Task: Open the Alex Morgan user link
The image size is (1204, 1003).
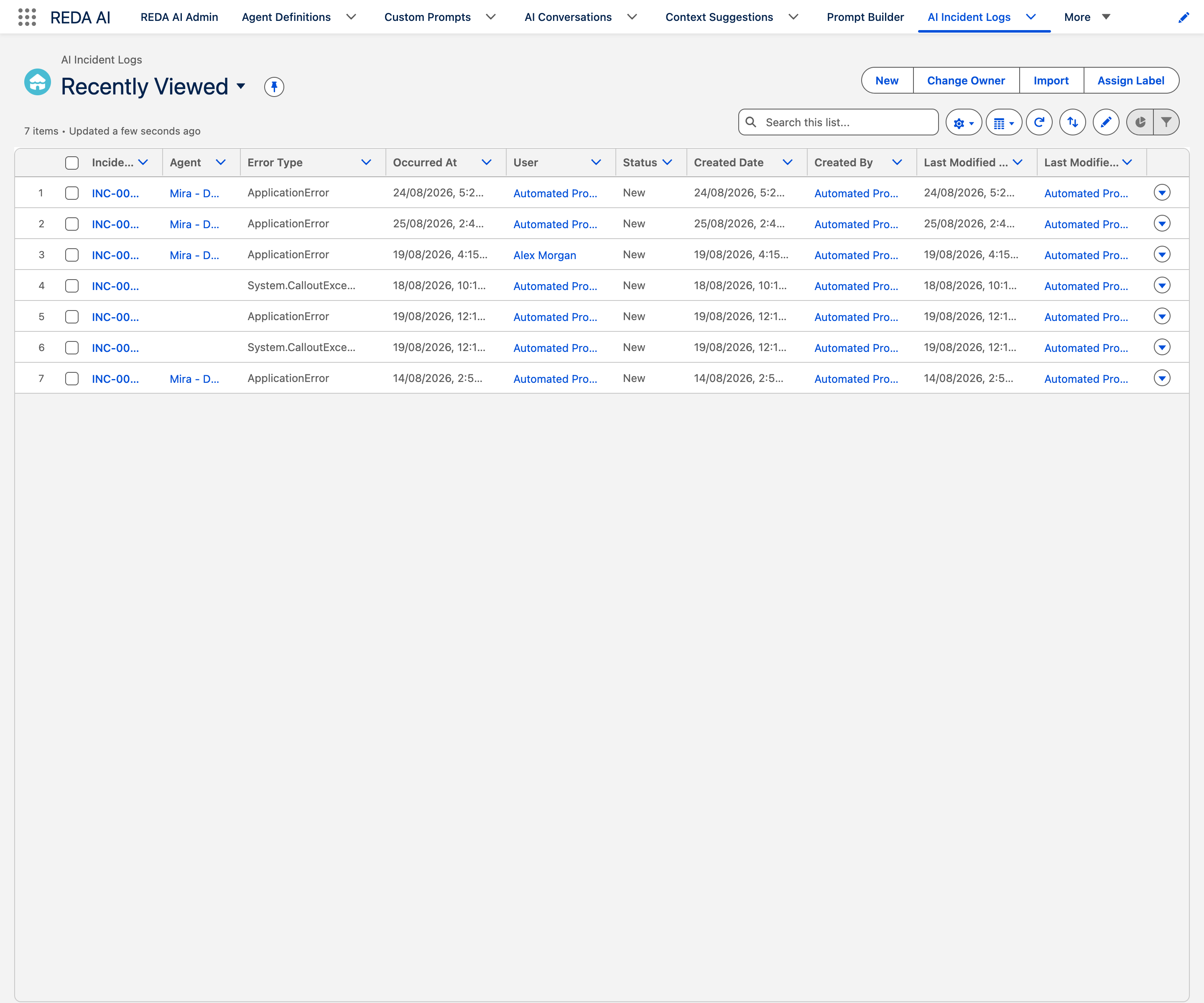Action: pos(545,255)
